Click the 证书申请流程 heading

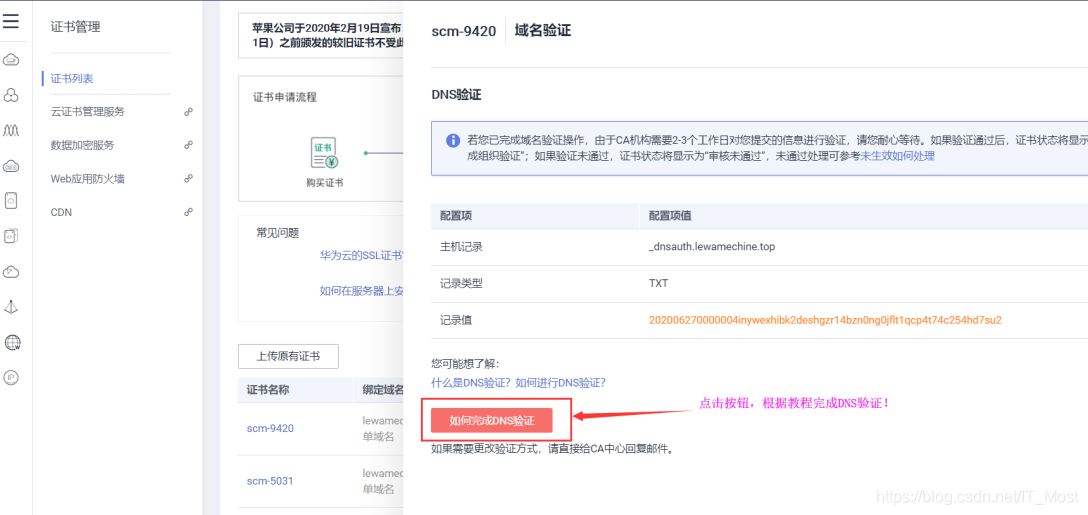(x=284, y=97)
